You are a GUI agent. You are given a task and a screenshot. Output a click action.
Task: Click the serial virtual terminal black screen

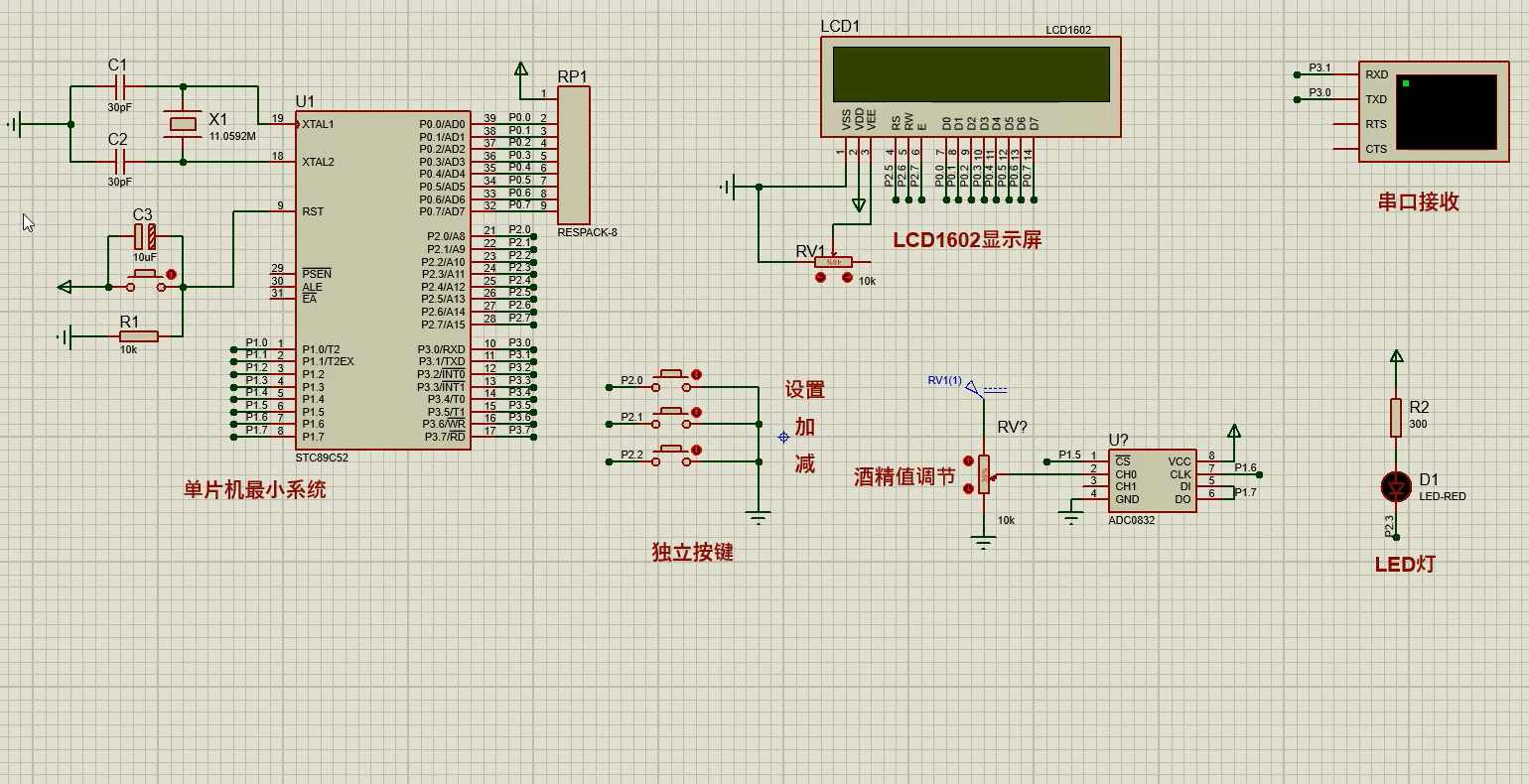click(x=1446, y=111)
